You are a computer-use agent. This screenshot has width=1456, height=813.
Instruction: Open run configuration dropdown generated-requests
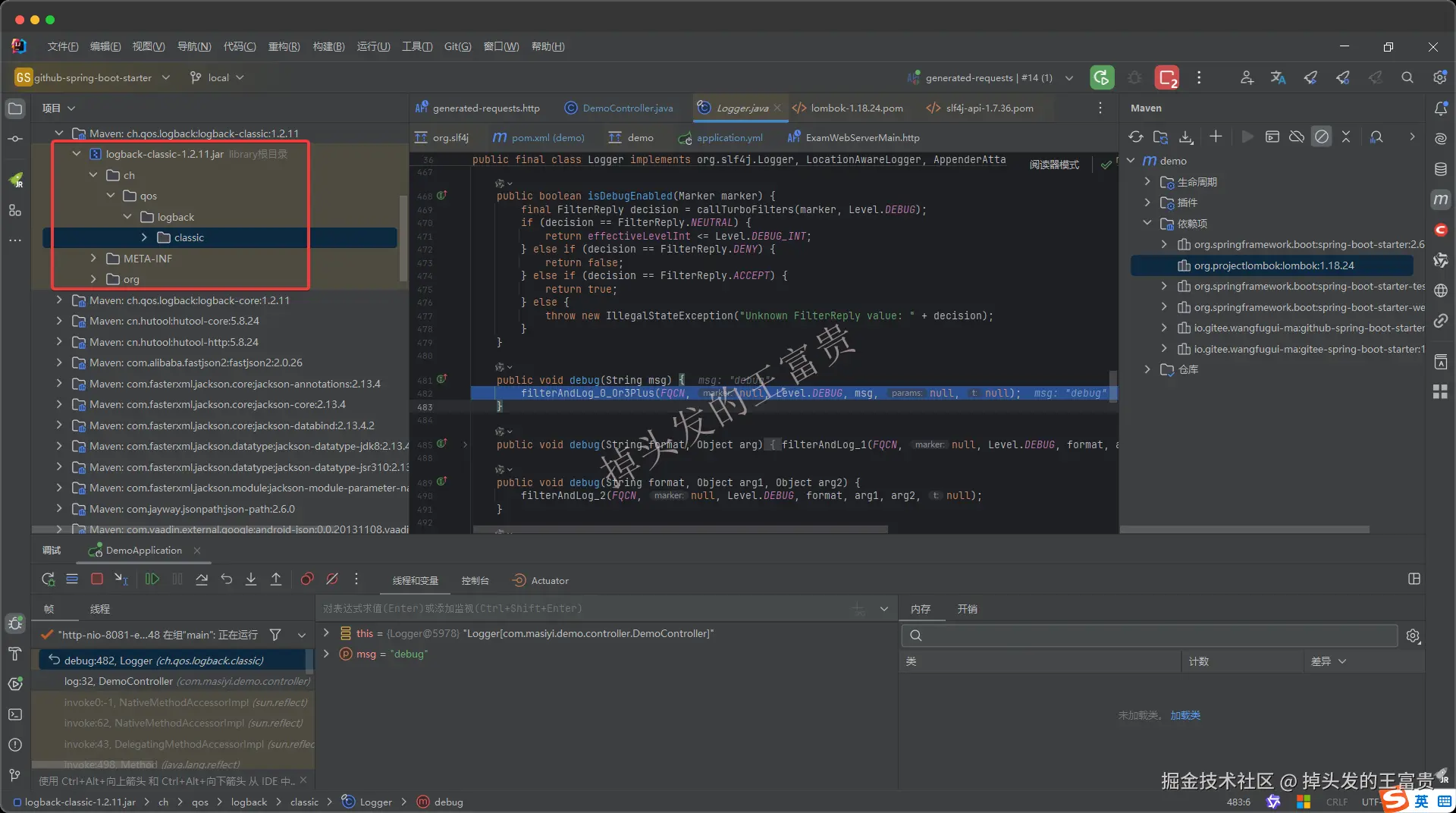click(x=990, y=77)
